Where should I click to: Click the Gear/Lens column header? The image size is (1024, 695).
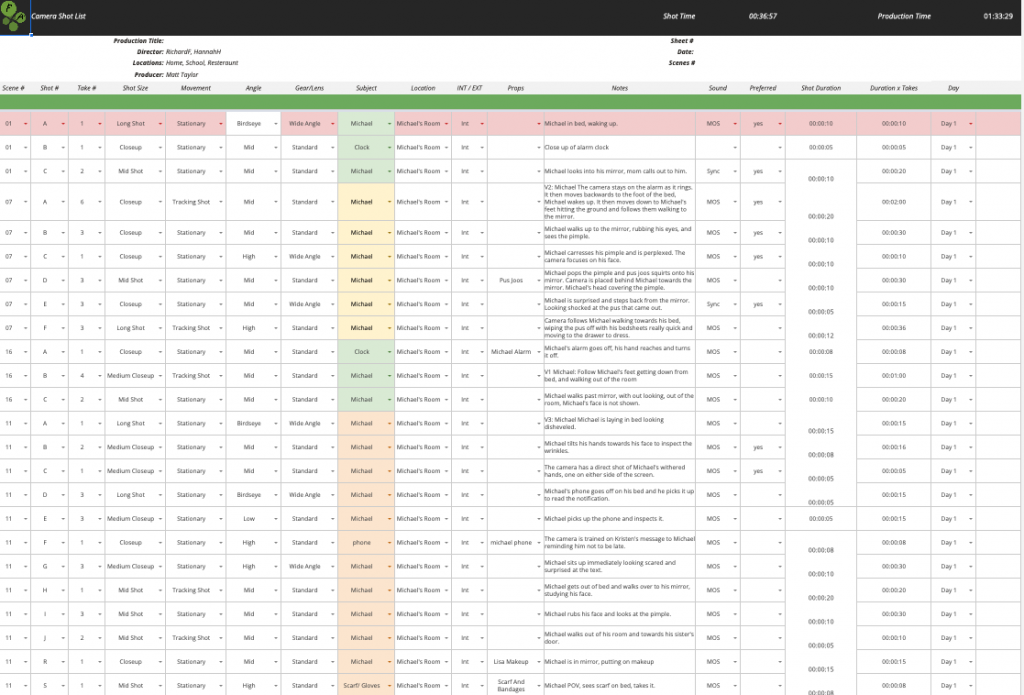[309, 88]
